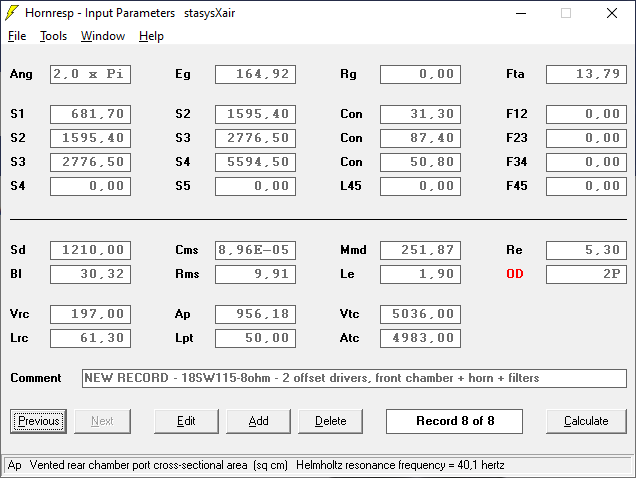This screenshot has height=478, width=636.
Task: Select the F23 value field
Action: pos(586,138)
